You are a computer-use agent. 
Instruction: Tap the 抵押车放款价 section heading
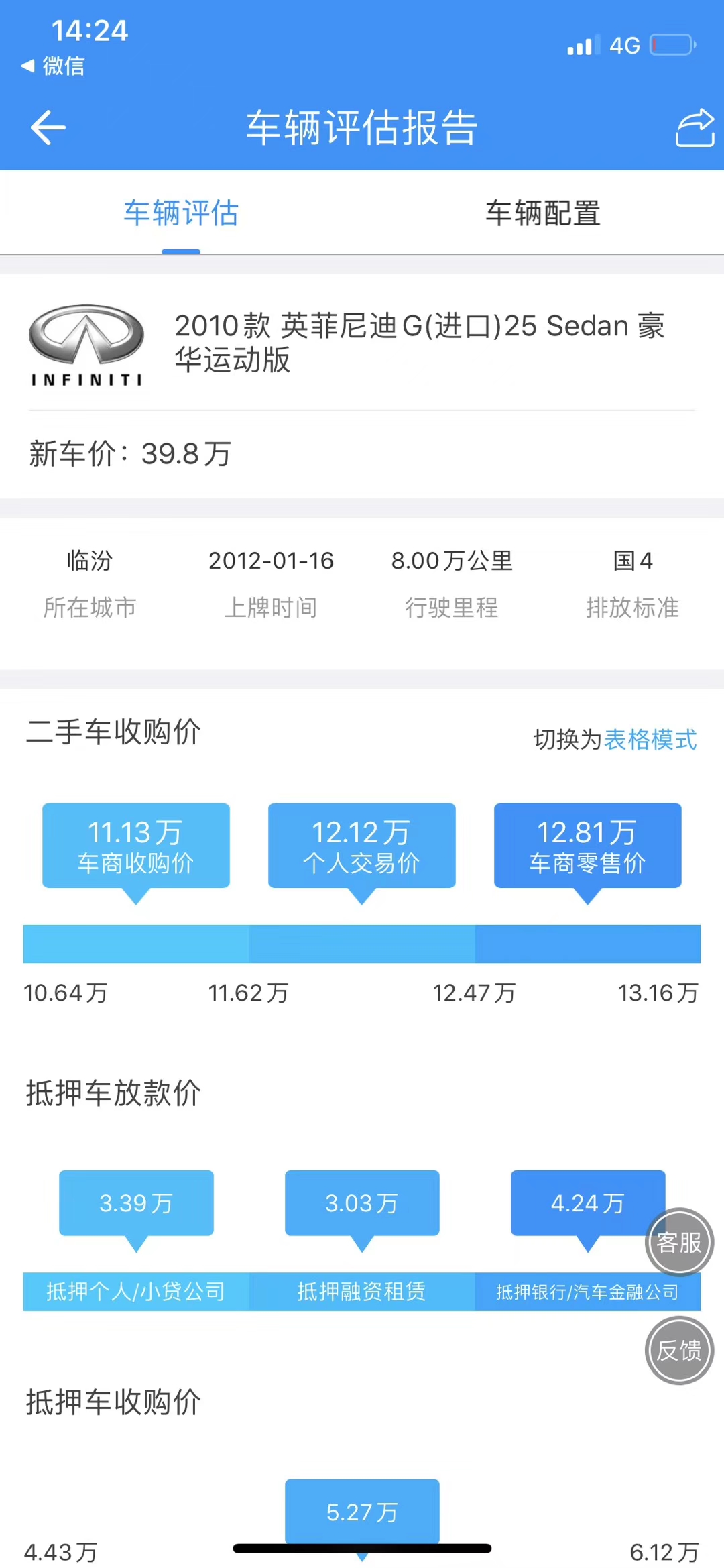(113, 1093)
